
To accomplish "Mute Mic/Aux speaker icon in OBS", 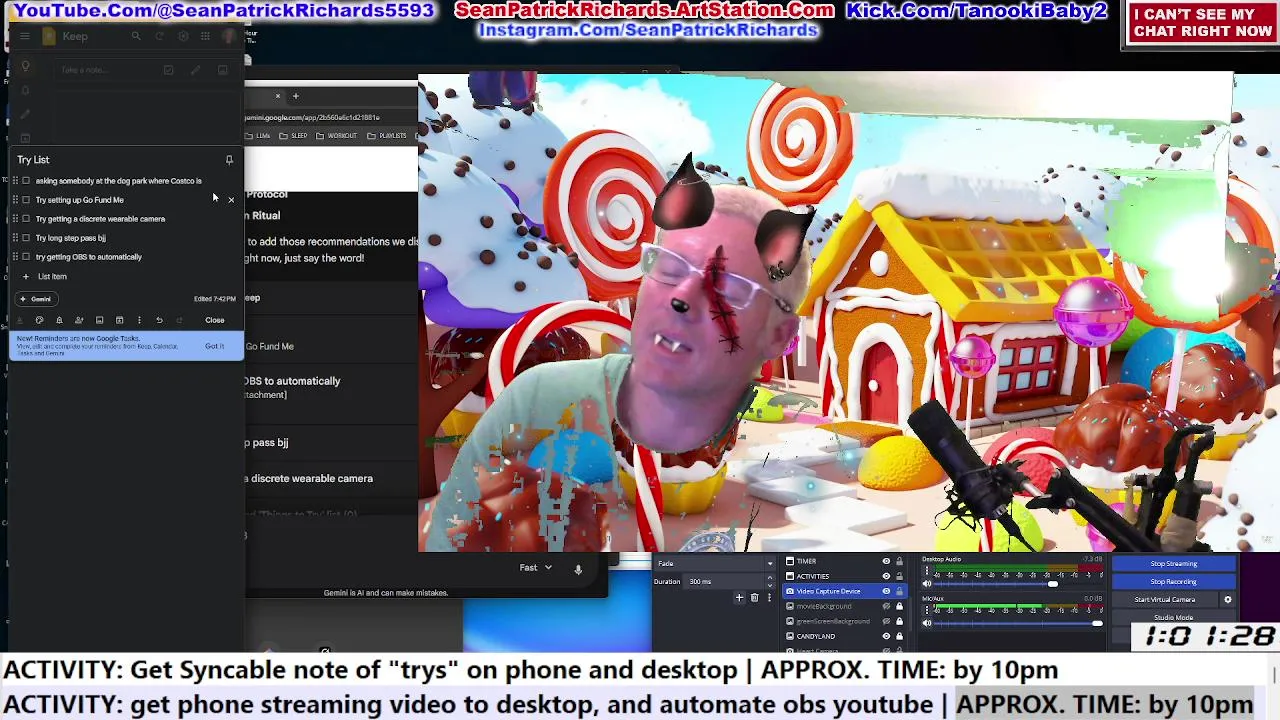I will pyautogui.click(x=926, y=623).
